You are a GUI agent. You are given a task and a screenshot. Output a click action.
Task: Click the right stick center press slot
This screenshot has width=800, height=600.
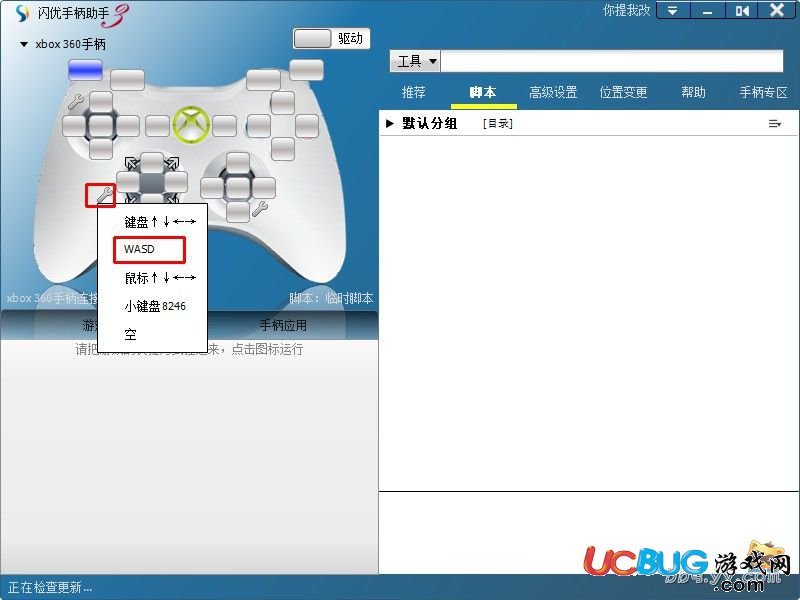point(238,188)
